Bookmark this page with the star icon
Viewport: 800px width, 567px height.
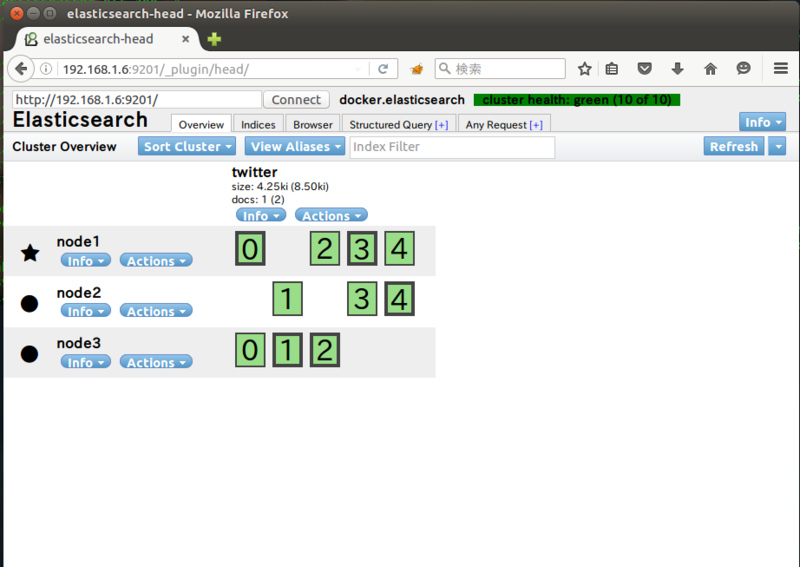(x=585, y=68)
